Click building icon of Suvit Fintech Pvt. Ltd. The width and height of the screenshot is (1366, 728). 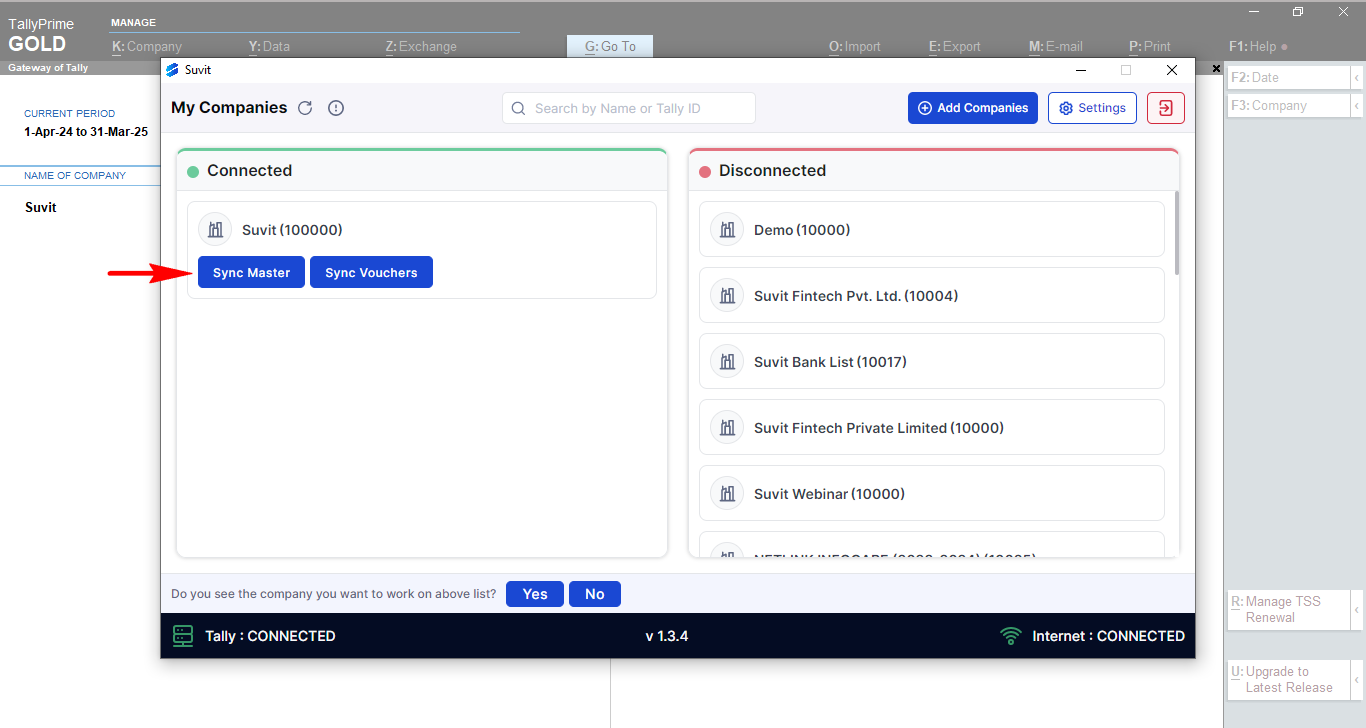[727, 296]
